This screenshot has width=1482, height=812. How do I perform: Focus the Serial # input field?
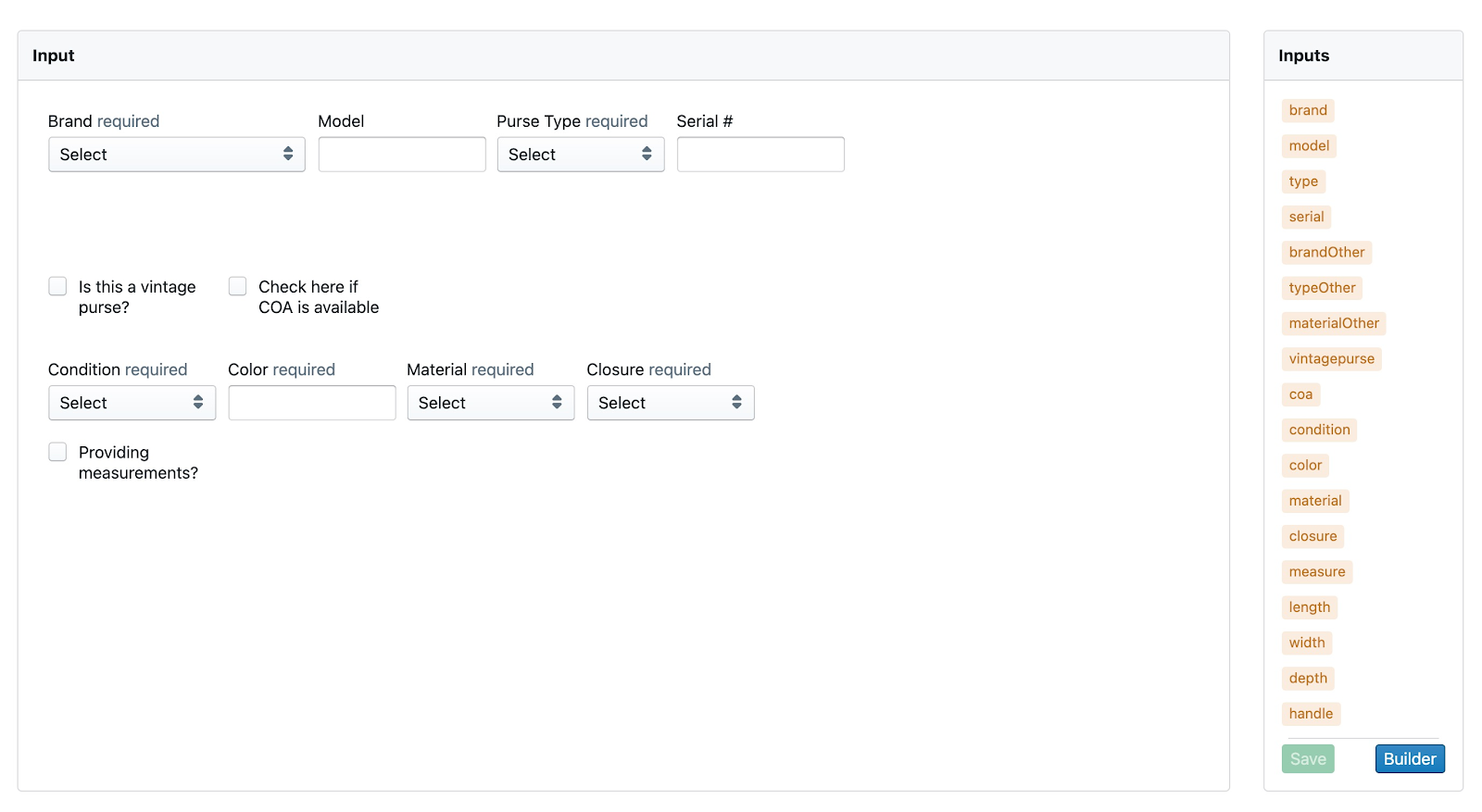pos(760,155)
